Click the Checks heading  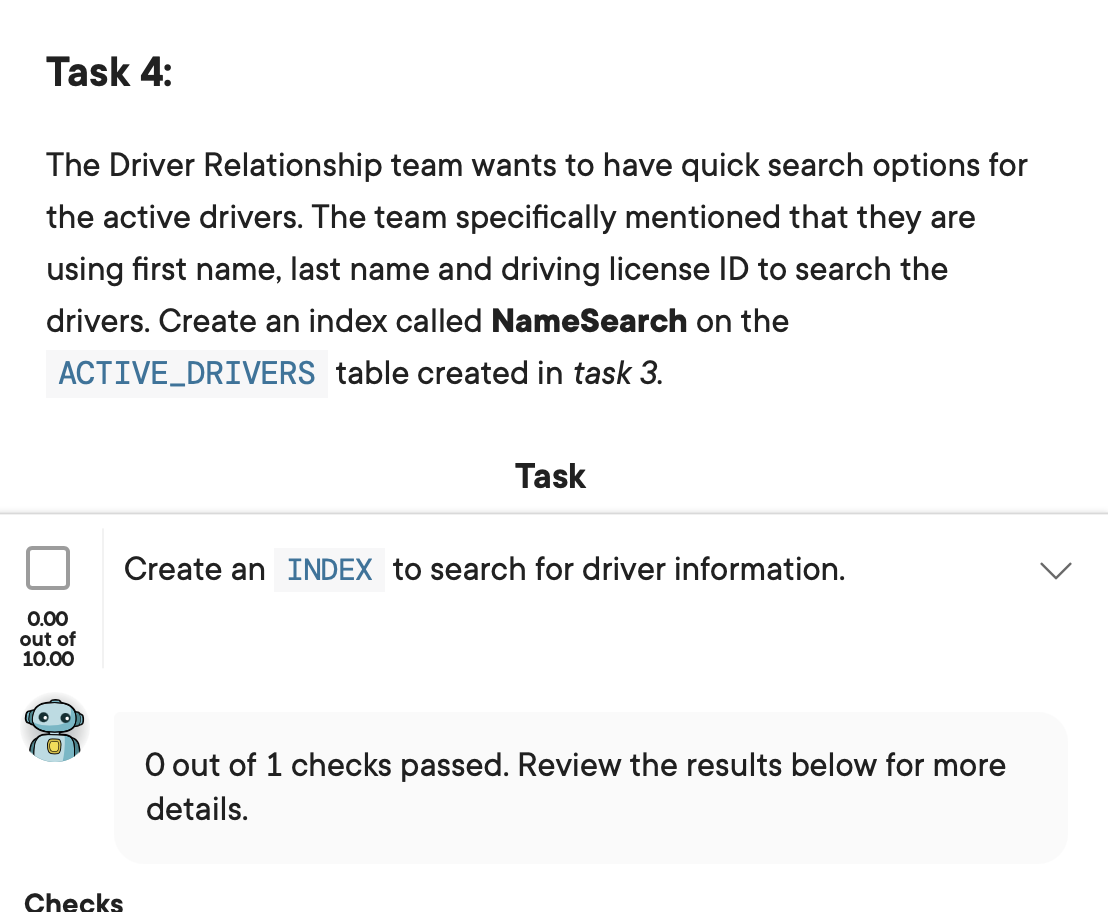(x=73, y=902)
